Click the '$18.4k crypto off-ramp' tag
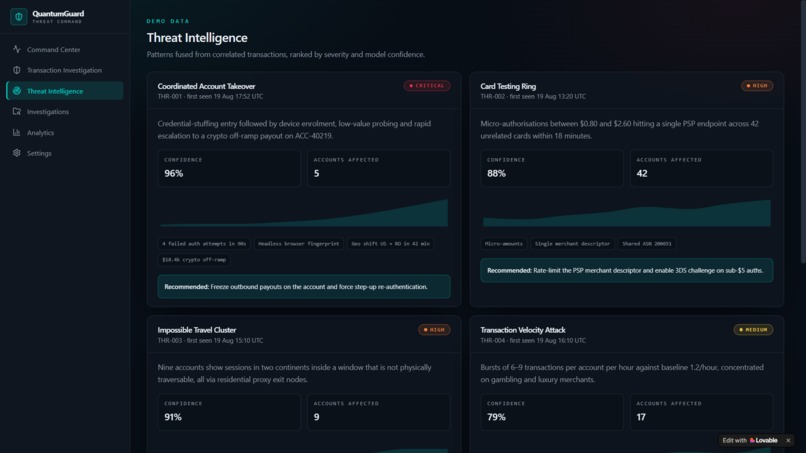This screenshot has height=453, width=806. coord(194,260)
